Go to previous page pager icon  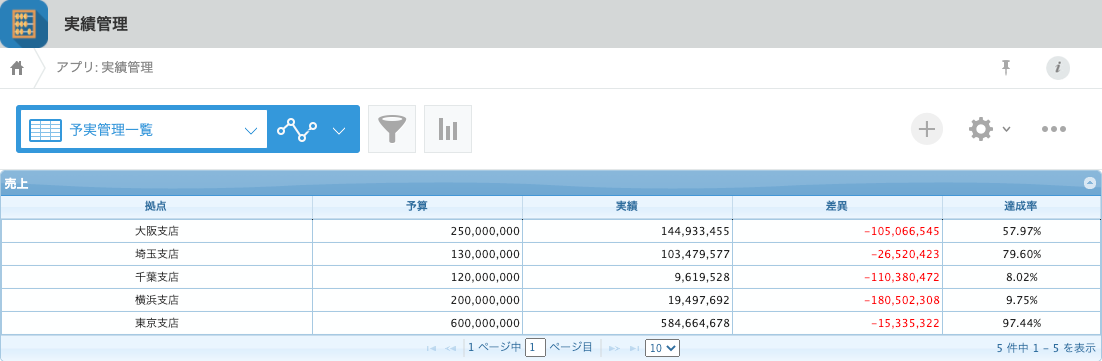click(450, 348)
